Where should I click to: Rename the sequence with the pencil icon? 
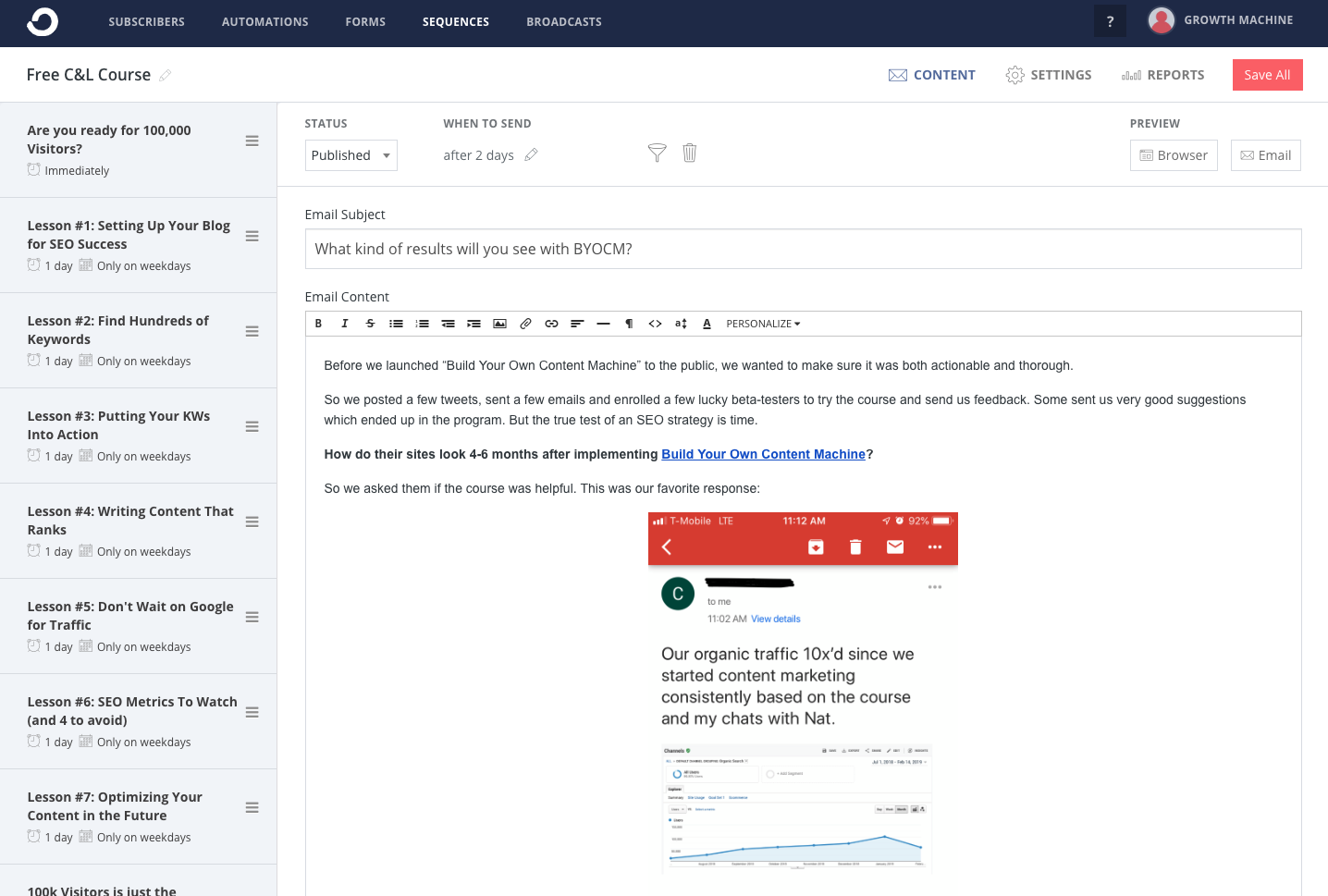coord(166,75)
